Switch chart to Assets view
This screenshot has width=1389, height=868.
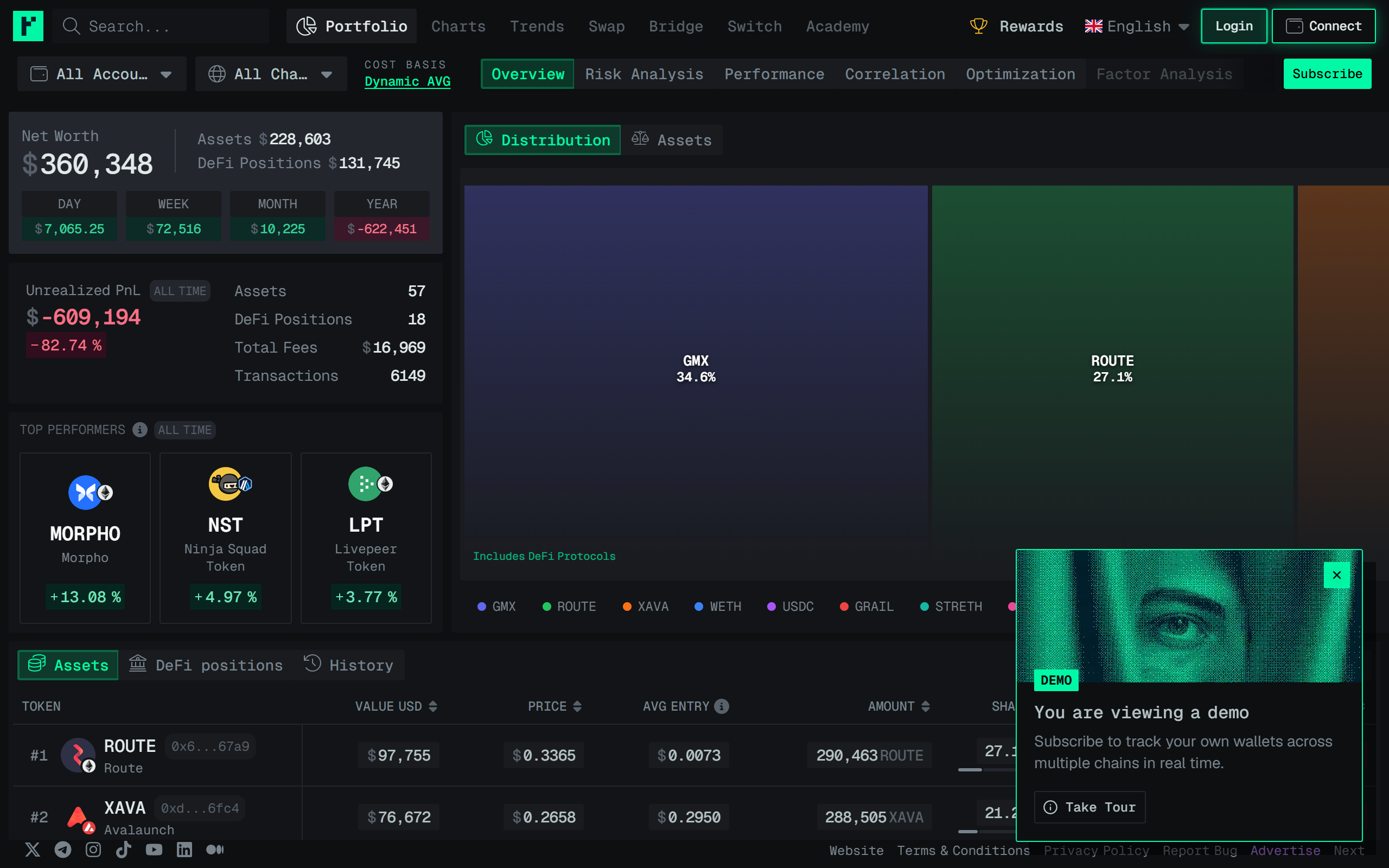[x=672, y=140]
